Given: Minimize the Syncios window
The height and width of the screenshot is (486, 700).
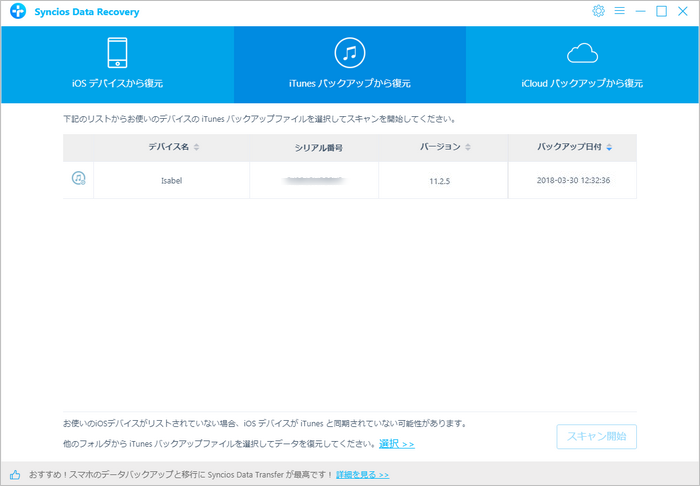Looking at the screenshot, I should pos(641,11).
